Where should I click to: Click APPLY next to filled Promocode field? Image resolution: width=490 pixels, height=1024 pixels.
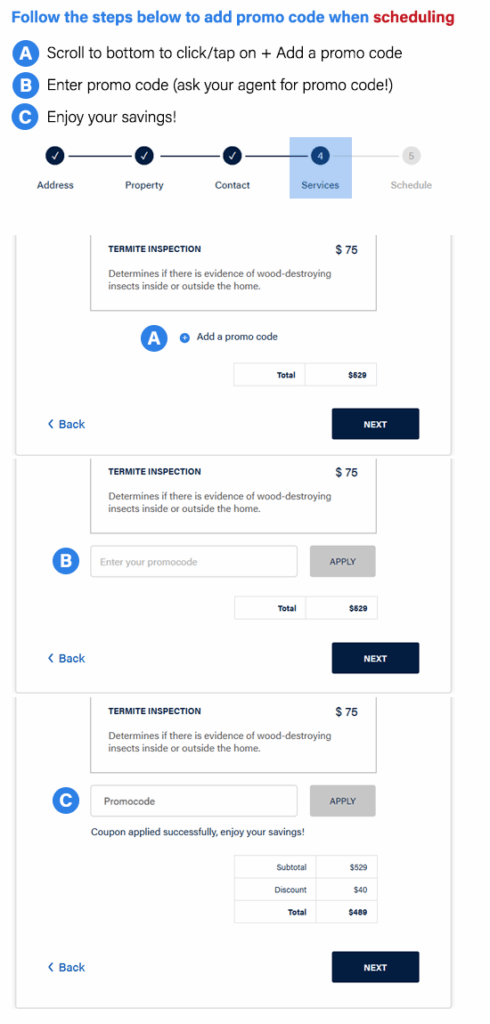[342, 801]
